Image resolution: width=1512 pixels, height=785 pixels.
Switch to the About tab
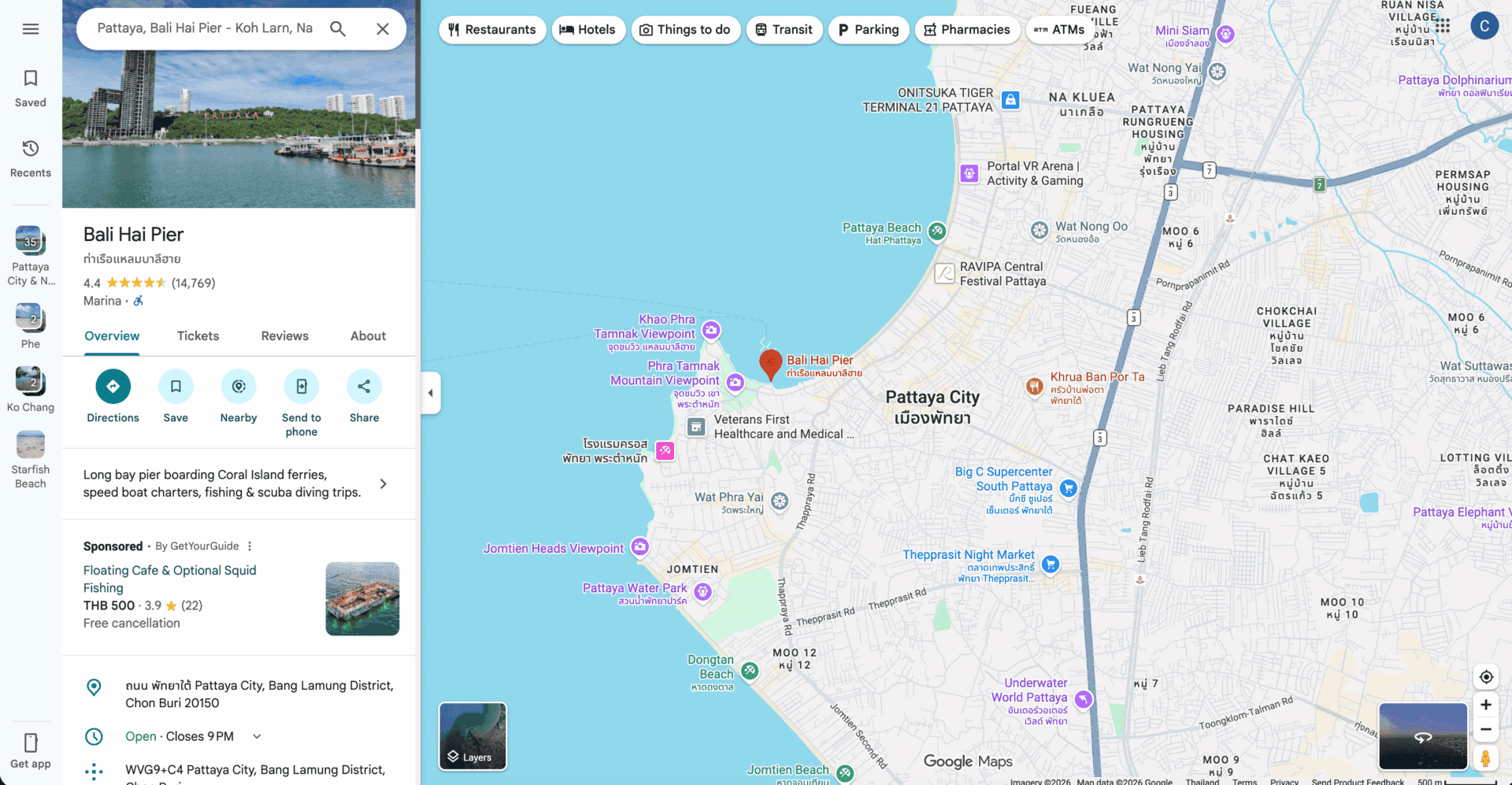(368, 336)
